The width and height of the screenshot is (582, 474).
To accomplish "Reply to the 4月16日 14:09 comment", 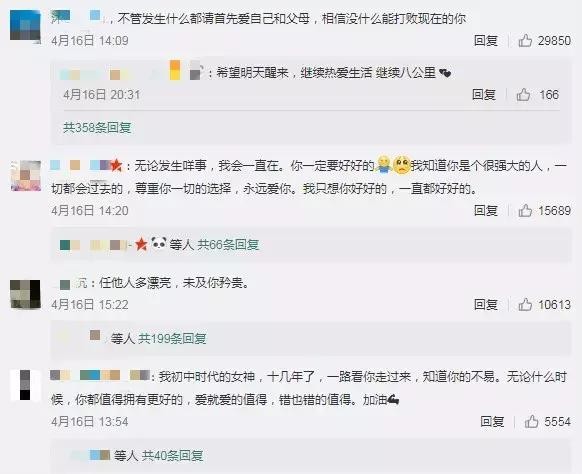I will [x=485, y=40].
